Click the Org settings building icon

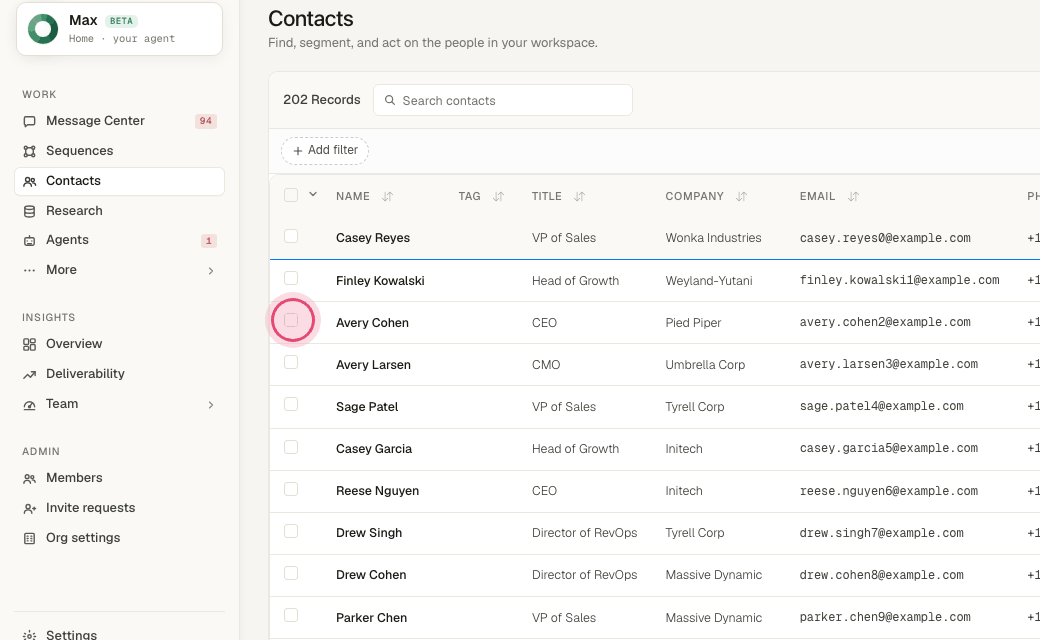(29, 538)
